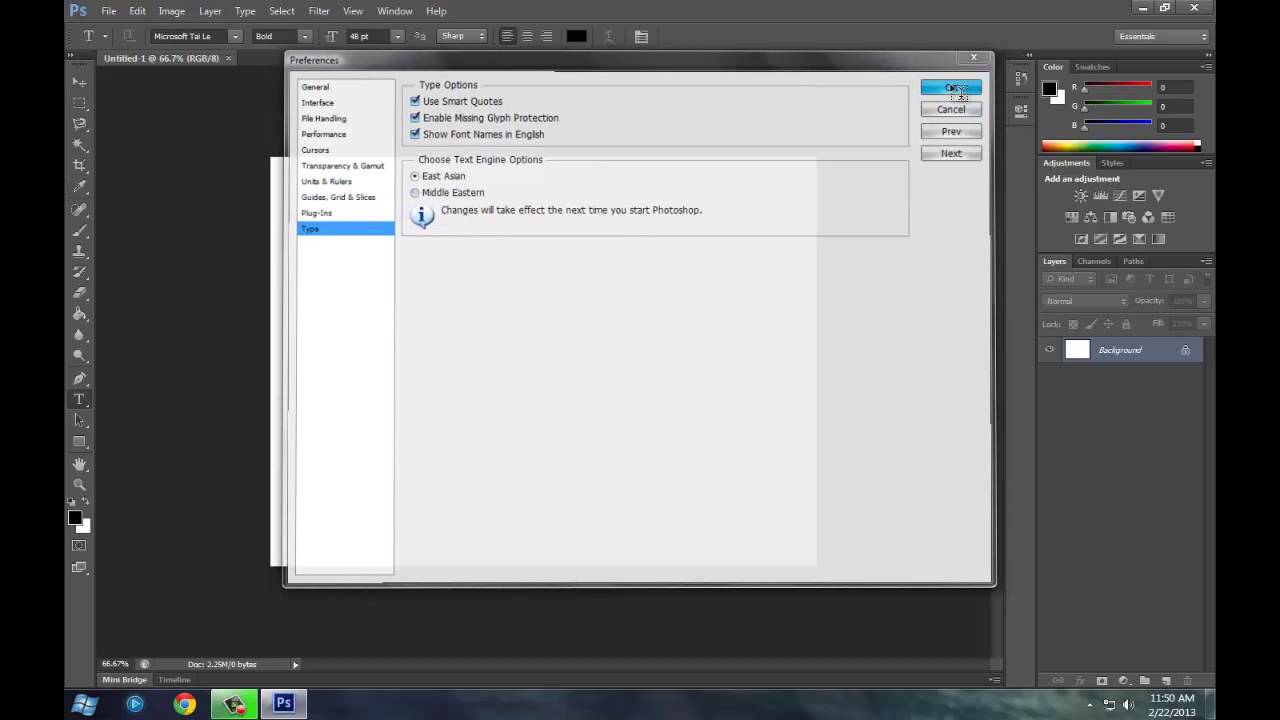
Task: Select the Rectangular Marquee tool
Action: coord(79,103)
